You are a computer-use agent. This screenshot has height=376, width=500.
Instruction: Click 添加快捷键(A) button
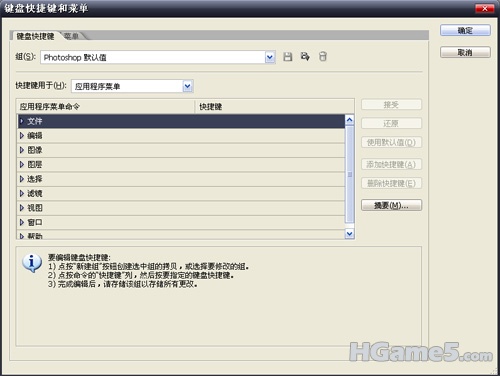tap(391, 164)
